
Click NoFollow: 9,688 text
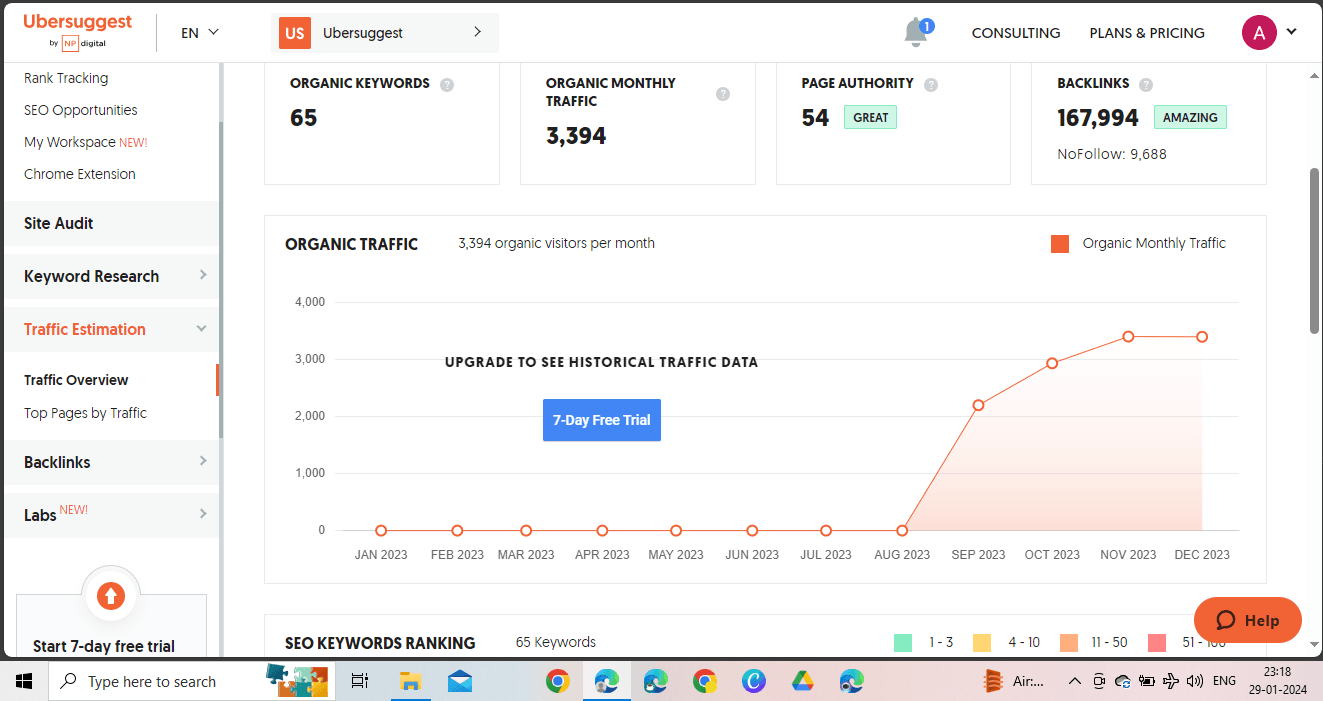(x=1112, y=154)
